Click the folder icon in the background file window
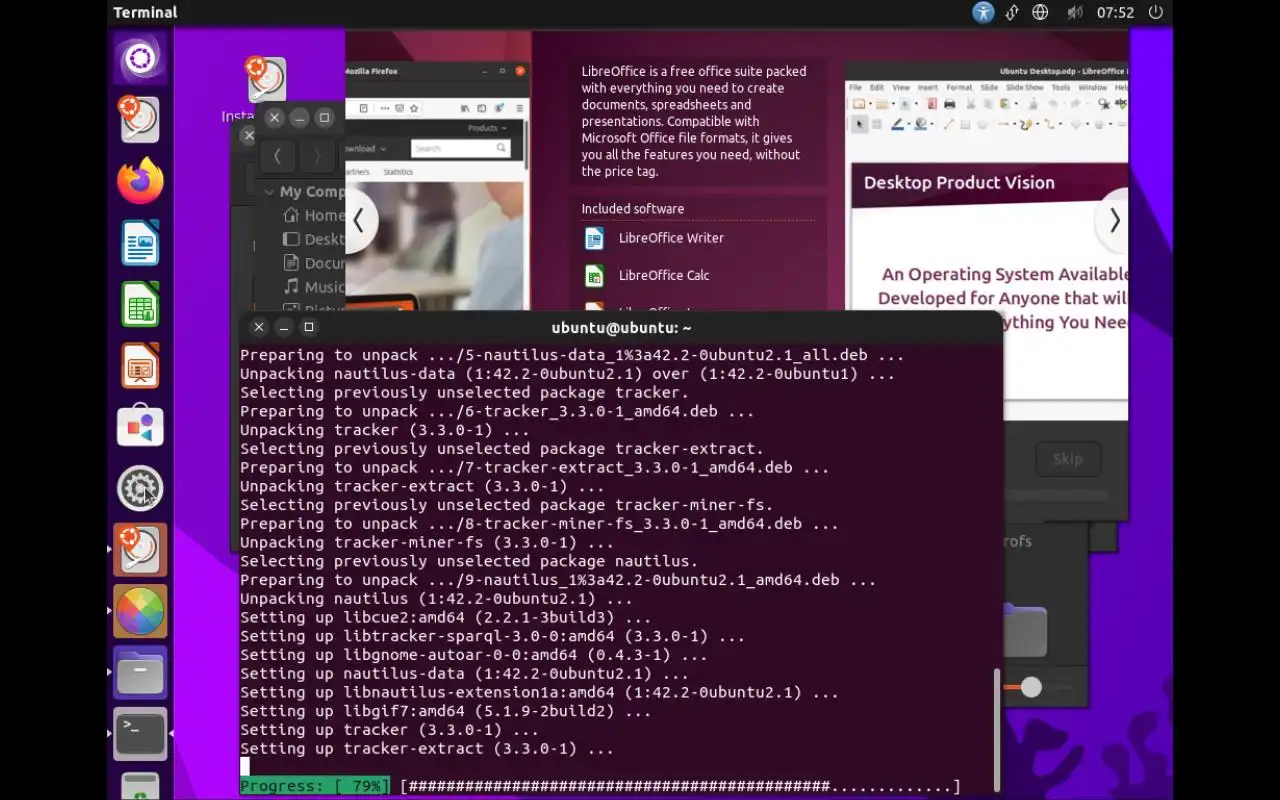This screenshot has height=800, width=1280. [x=1024, y=630]
